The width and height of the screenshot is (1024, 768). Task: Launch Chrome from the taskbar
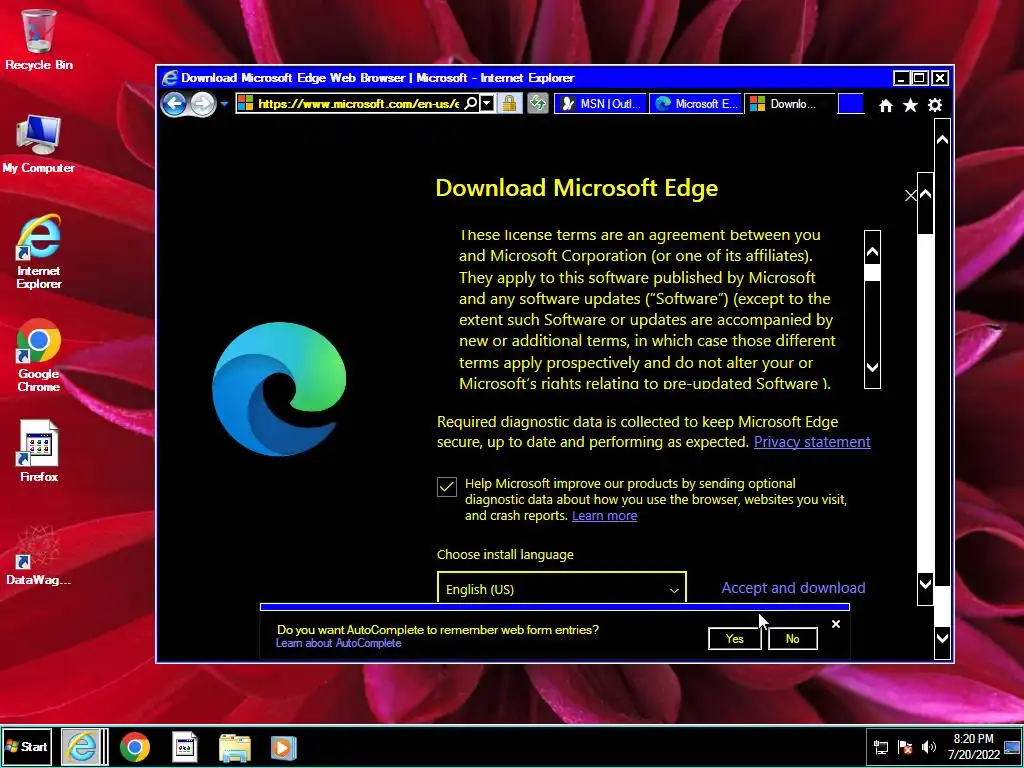(x=135, y=747)
